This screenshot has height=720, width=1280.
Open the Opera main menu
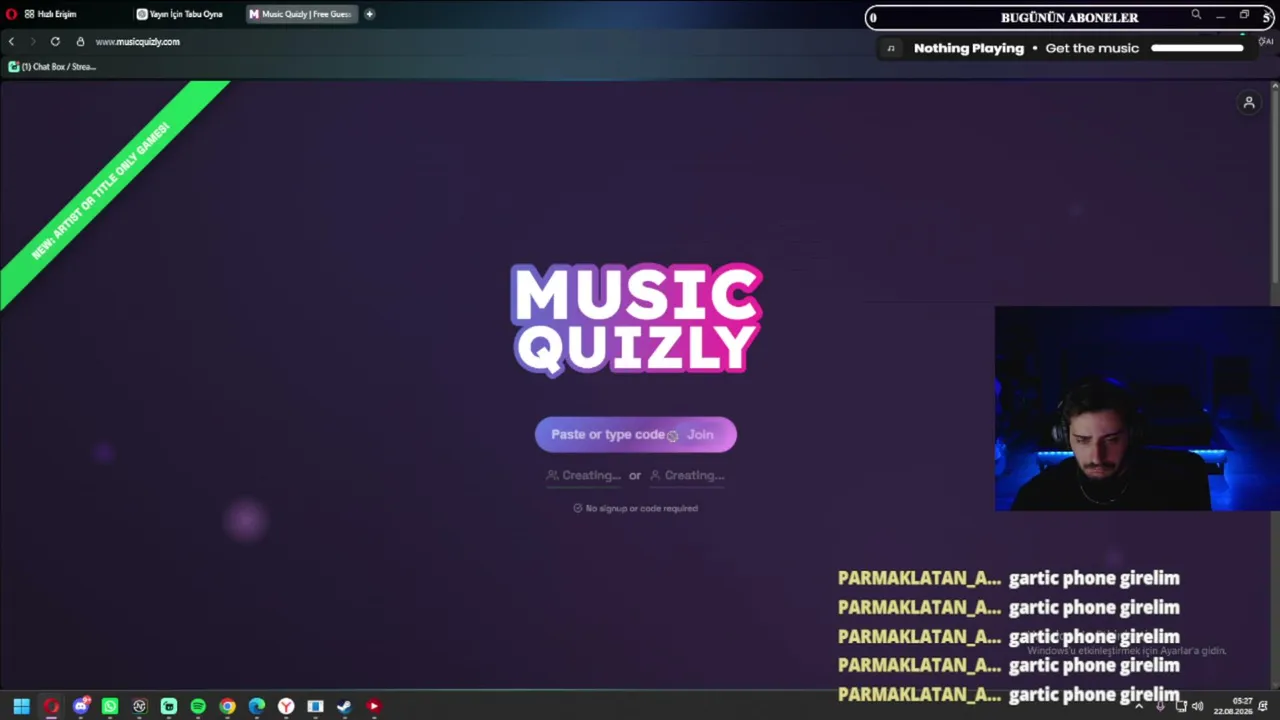[12, 14]
